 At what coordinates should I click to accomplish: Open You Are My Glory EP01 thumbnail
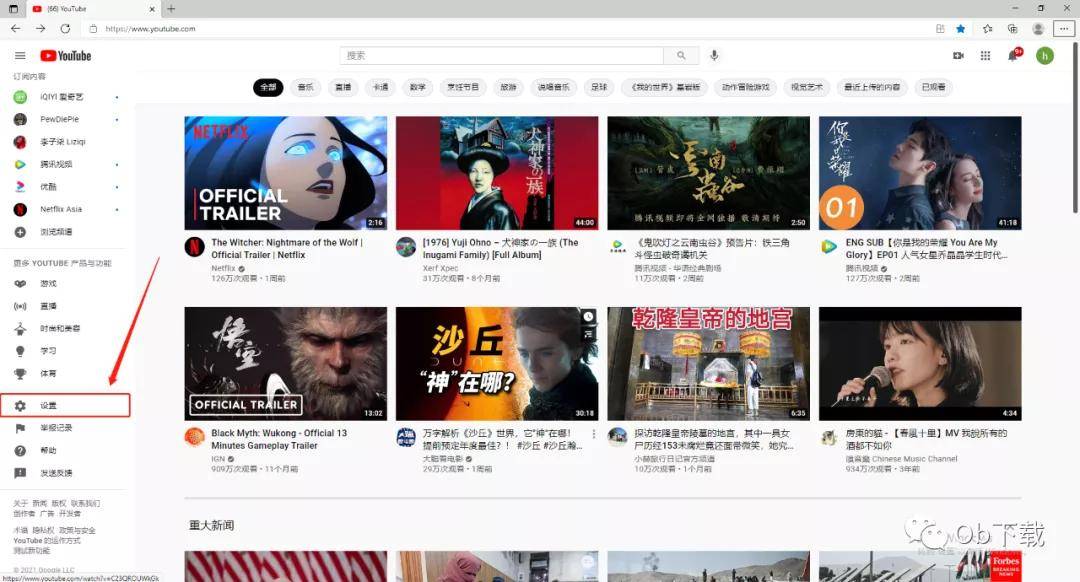(x=920, y=173)
